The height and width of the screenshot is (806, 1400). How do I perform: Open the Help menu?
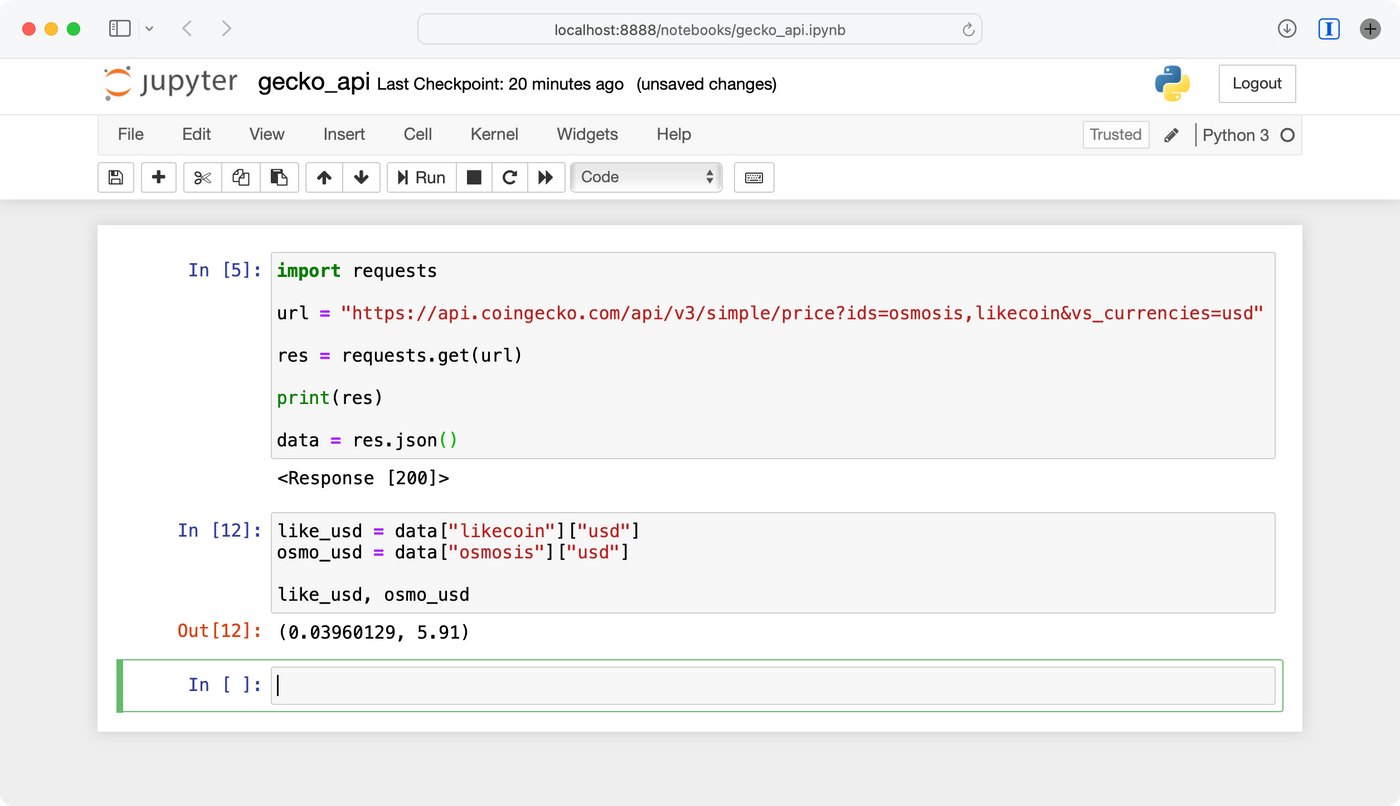(x=674, y=134)
